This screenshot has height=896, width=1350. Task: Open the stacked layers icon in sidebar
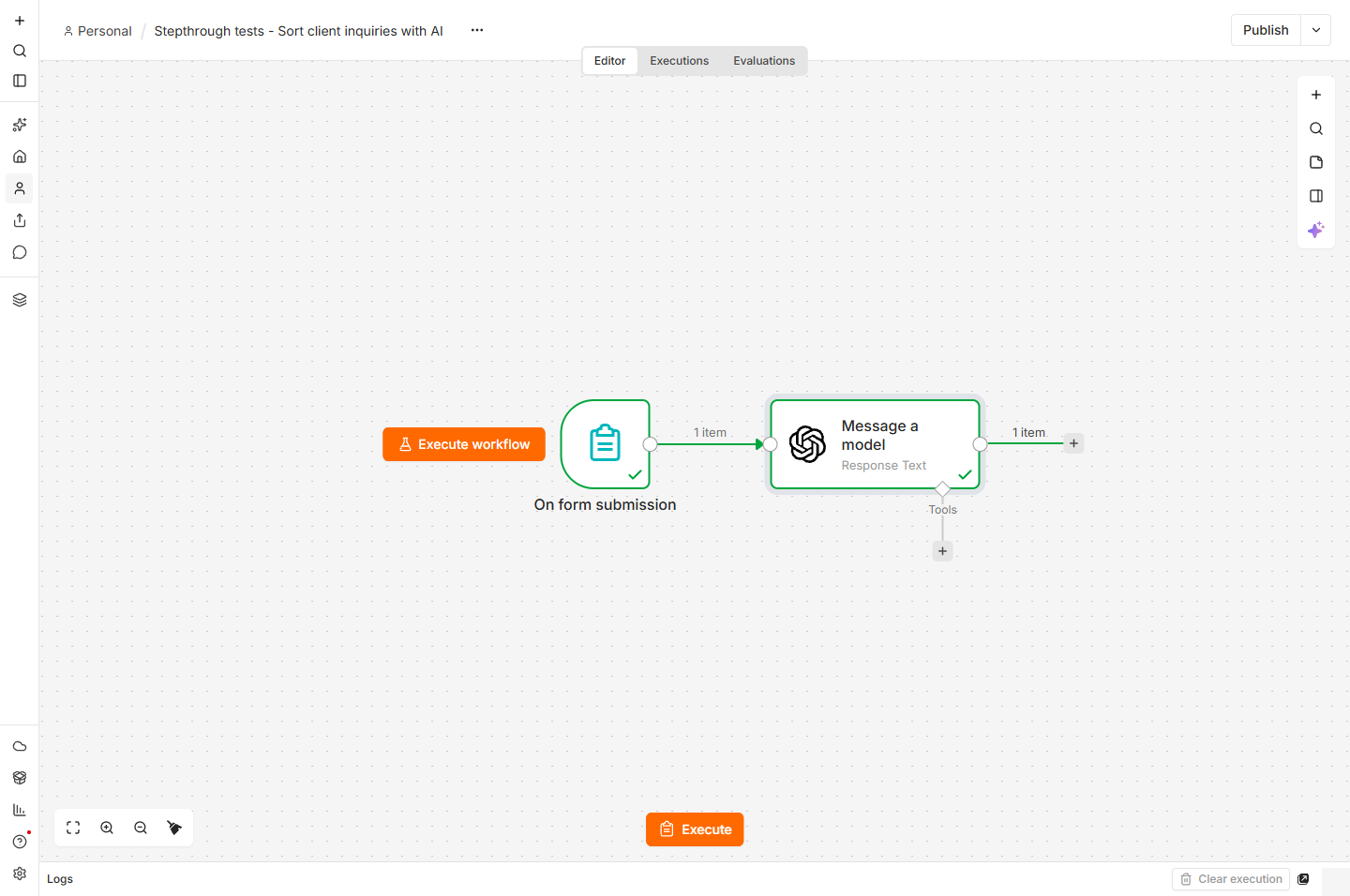tap(20, 300)
